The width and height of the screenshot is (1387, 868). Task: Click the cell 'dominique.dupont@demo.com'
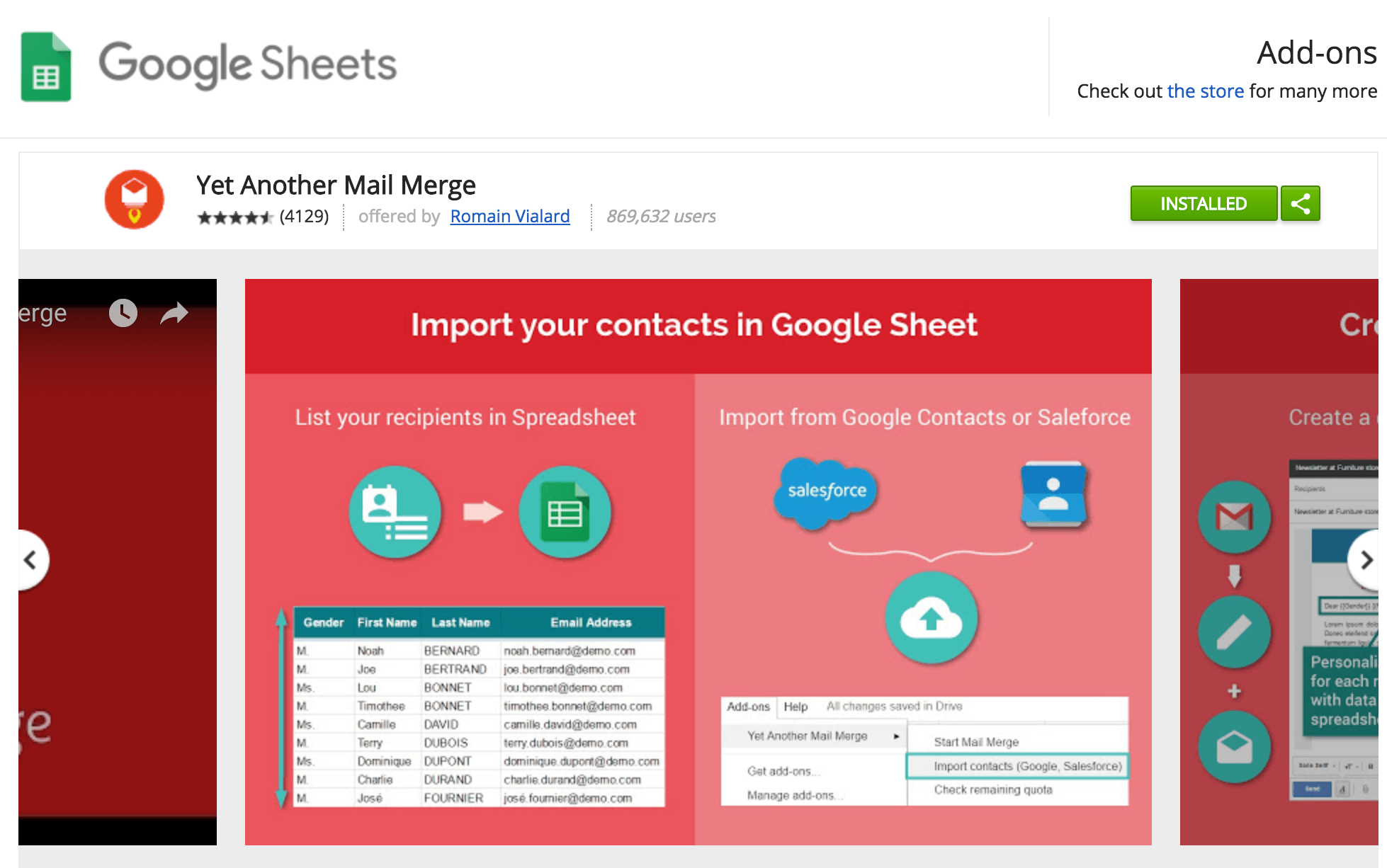coord(581,761)
